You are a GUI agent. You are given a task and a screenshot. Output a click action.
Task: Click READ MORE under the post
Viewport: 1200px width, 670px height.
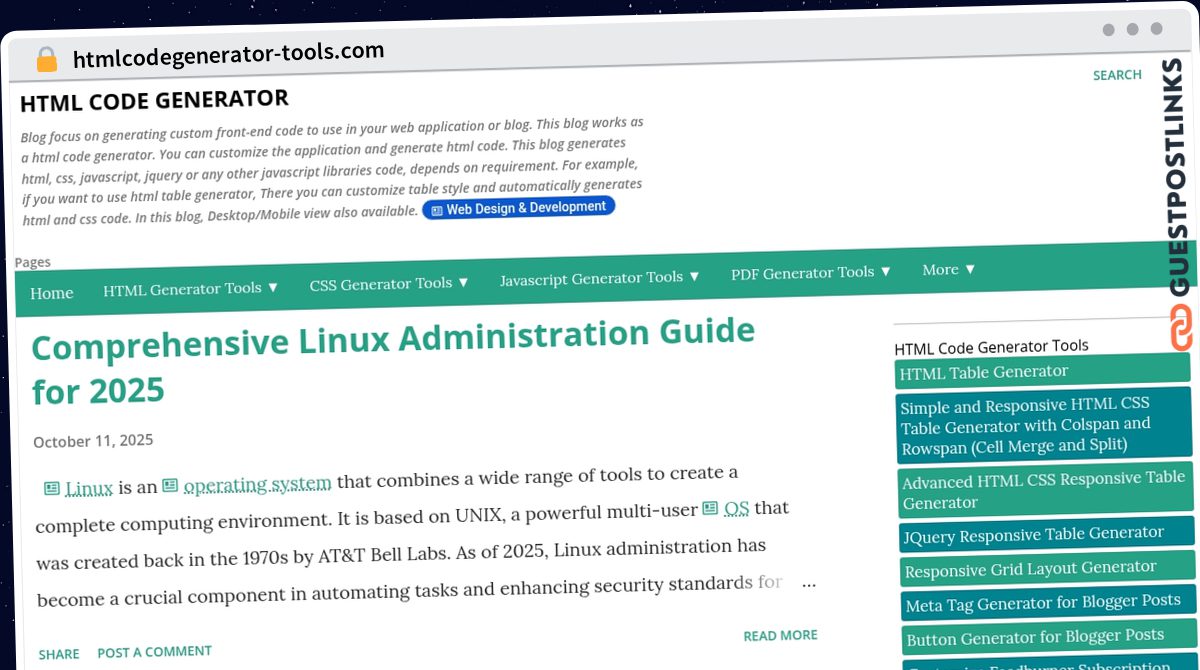click(x=780, y=635)
